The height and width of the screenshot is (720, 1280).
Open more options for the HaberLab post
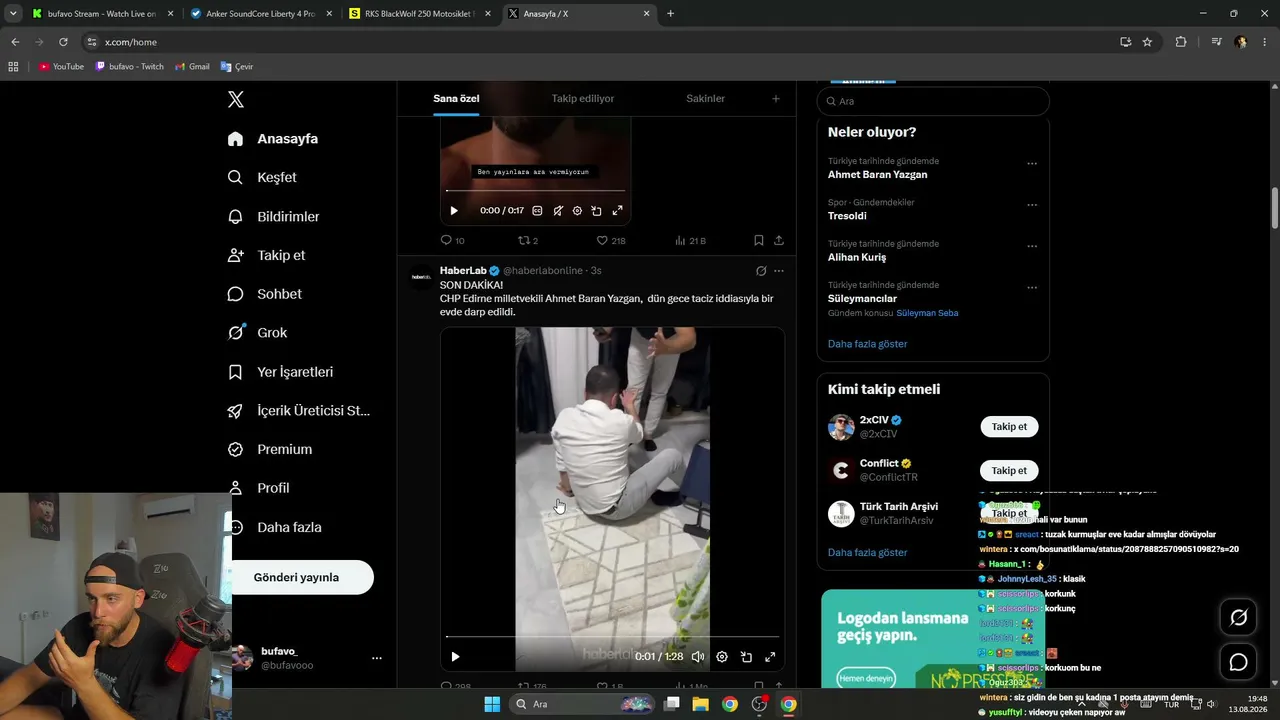pos(779,271)
